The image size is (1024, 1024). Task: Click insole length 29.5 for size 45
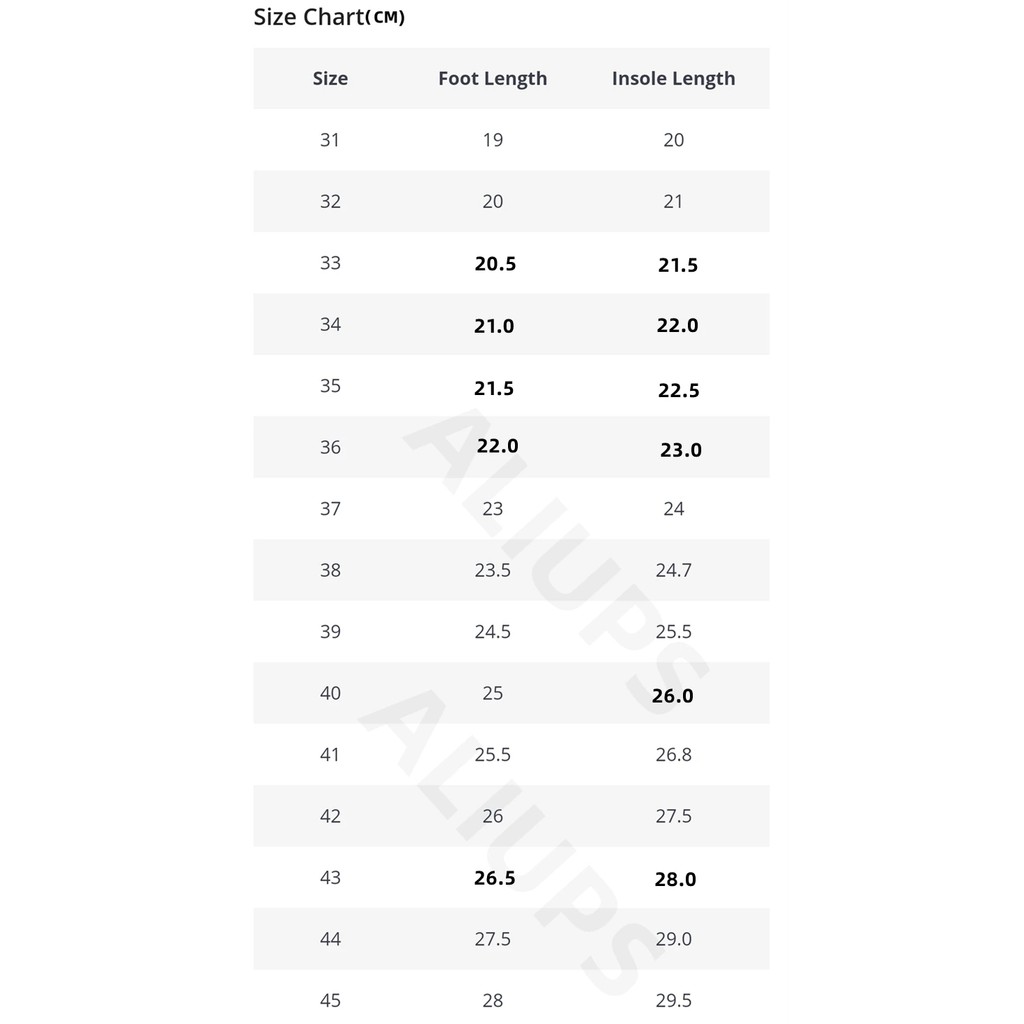pos(673,1000)
